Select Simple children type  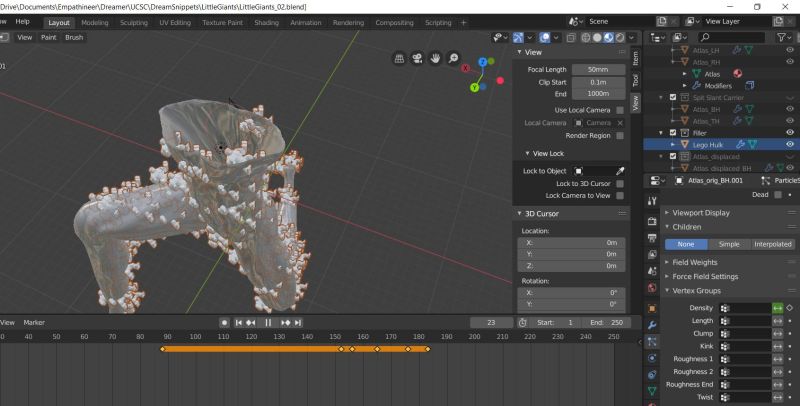pyautogui.click(x=729, y=244)
